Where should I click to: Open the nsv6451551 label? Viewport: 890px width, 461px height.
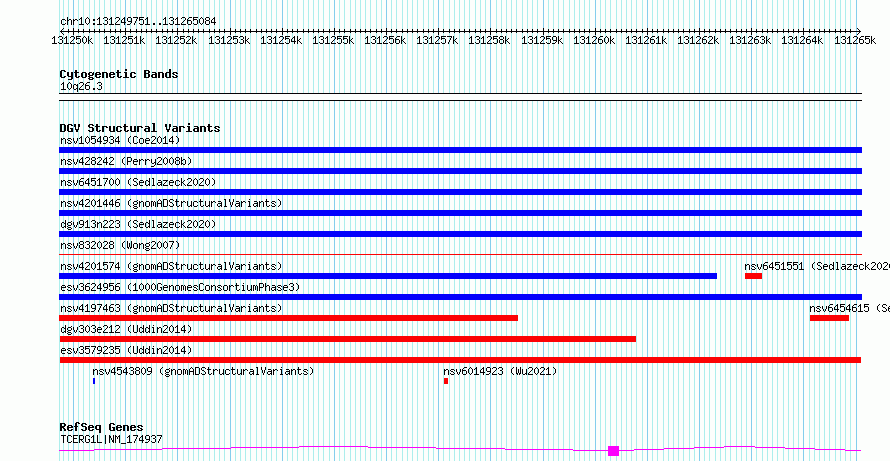click(817, 266)
